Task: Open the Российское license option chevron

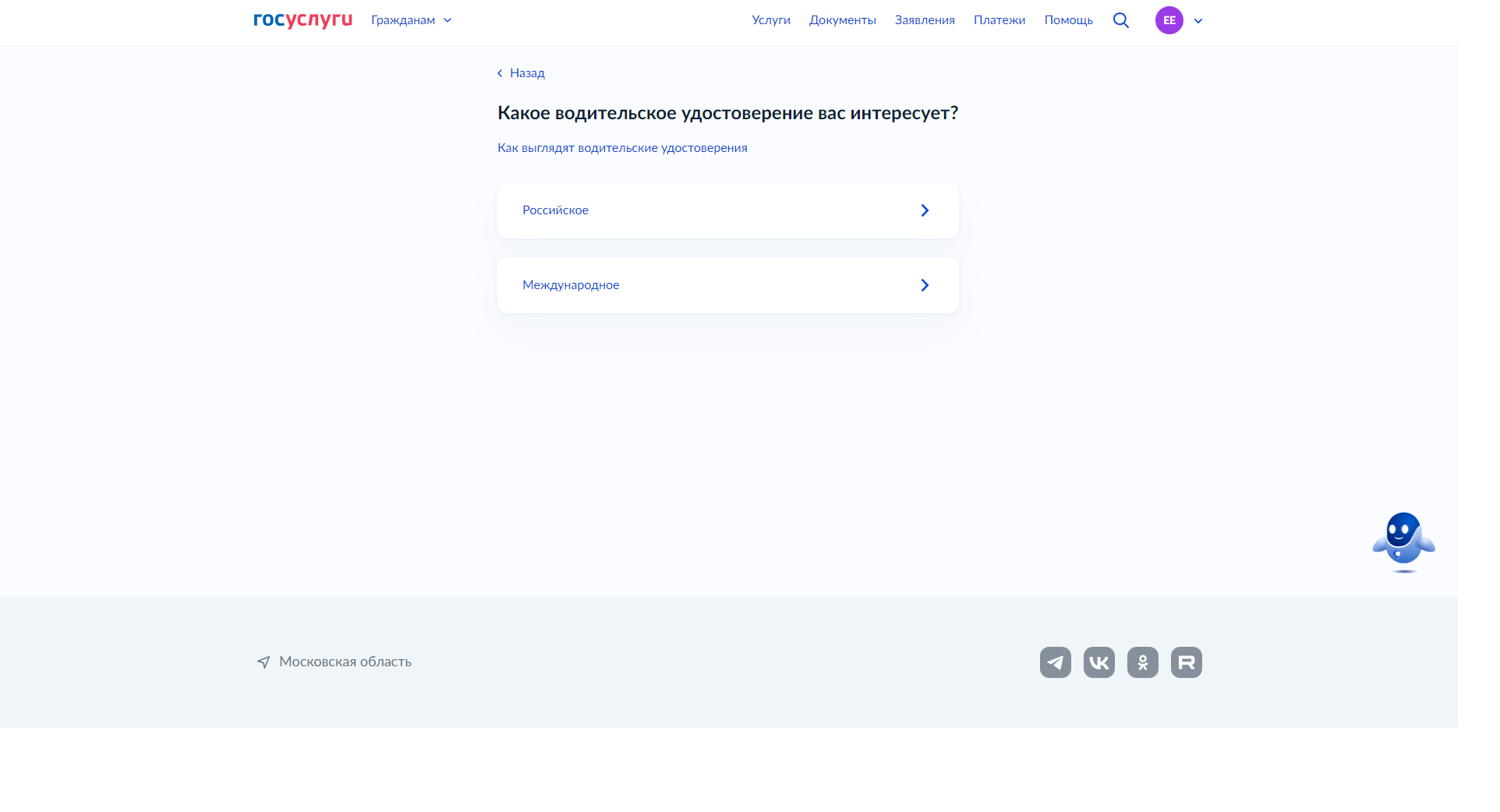Action: click(925, 210)
